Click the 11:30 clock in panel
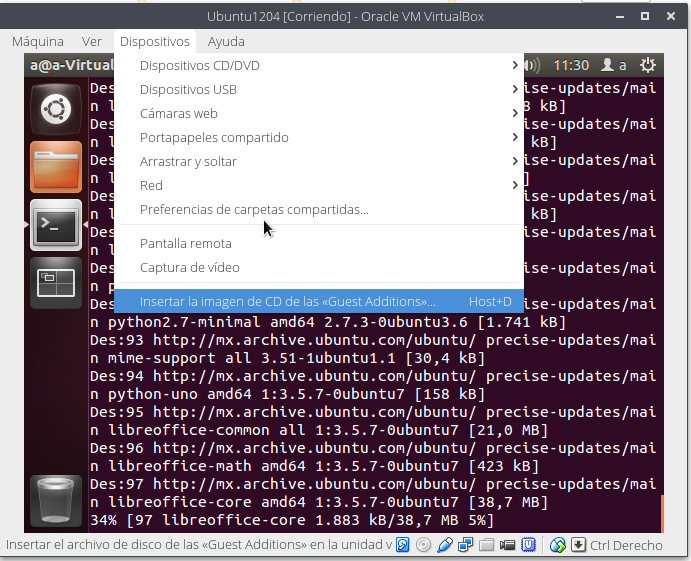 point(571,65)
